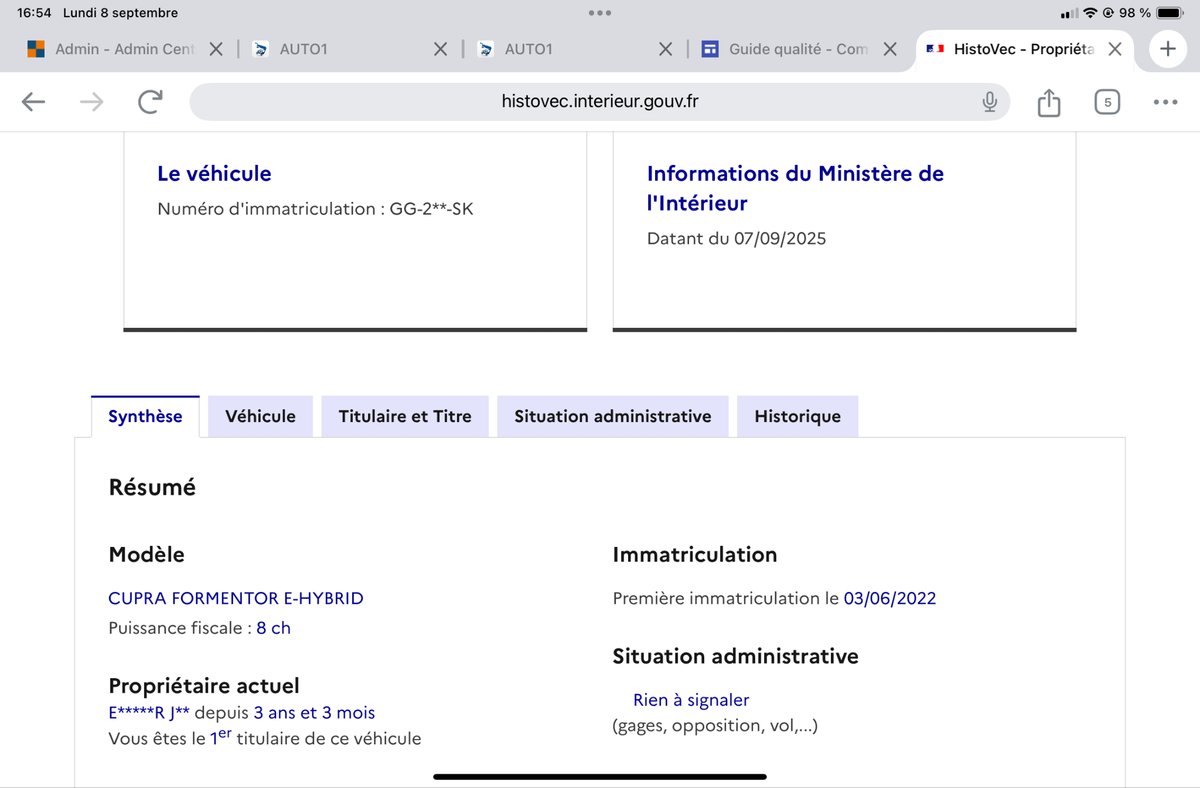Image resolution: width=1200 pixels, height=788 pixels.
Task: Show open tabs counter showing 5
Action: coord(1107,102)
